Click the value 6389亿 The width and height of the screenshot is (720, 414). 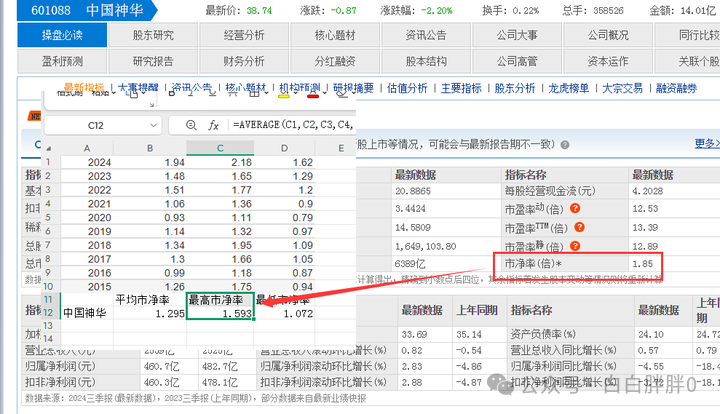tap(410, 264)
